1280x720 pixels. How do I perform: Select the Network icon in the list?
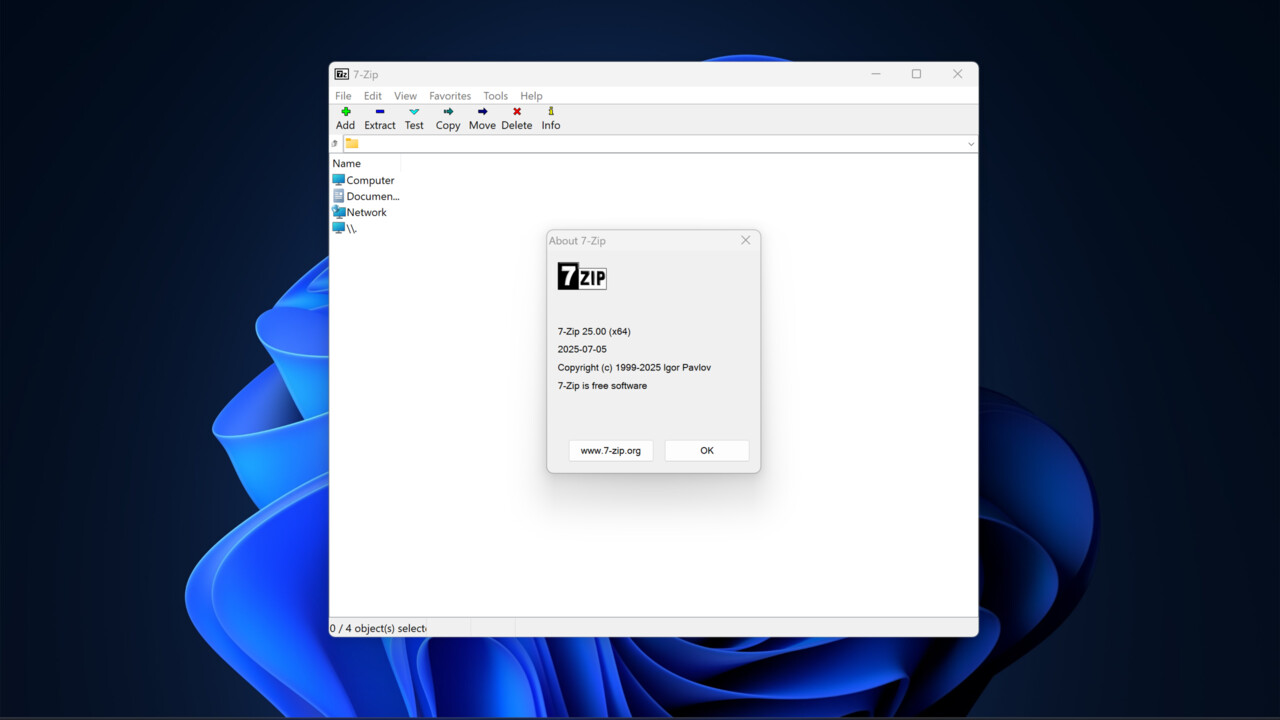(x=338, y=212)
